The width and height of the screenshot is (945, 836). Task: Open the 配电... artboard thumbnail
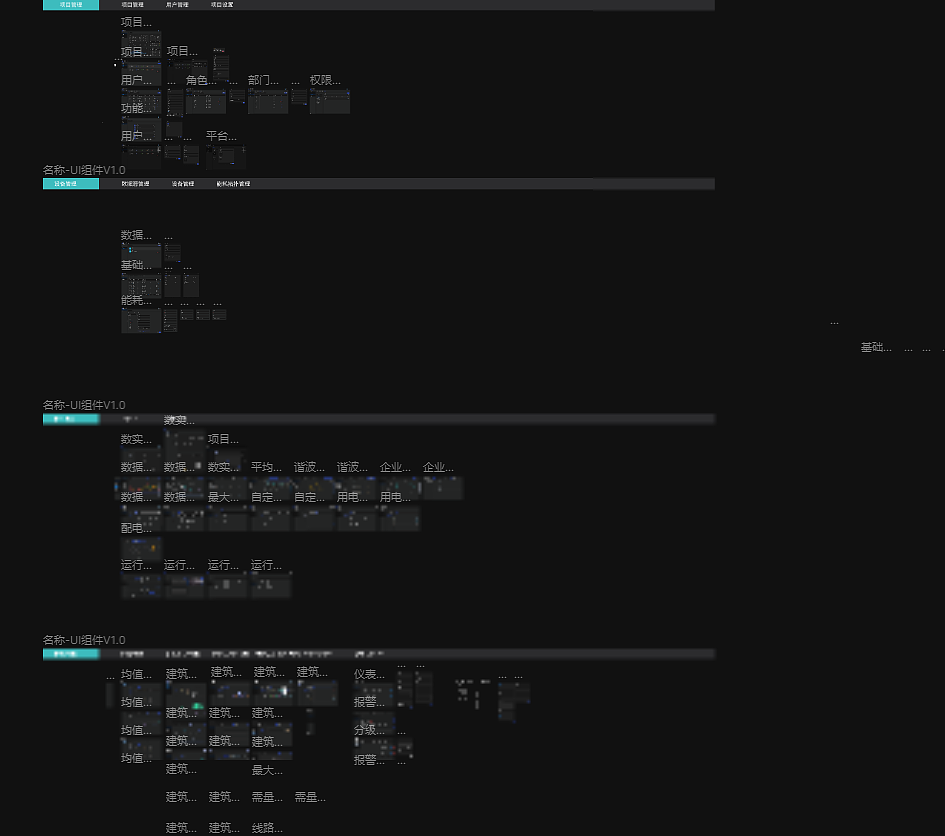(x=141, y=548)
